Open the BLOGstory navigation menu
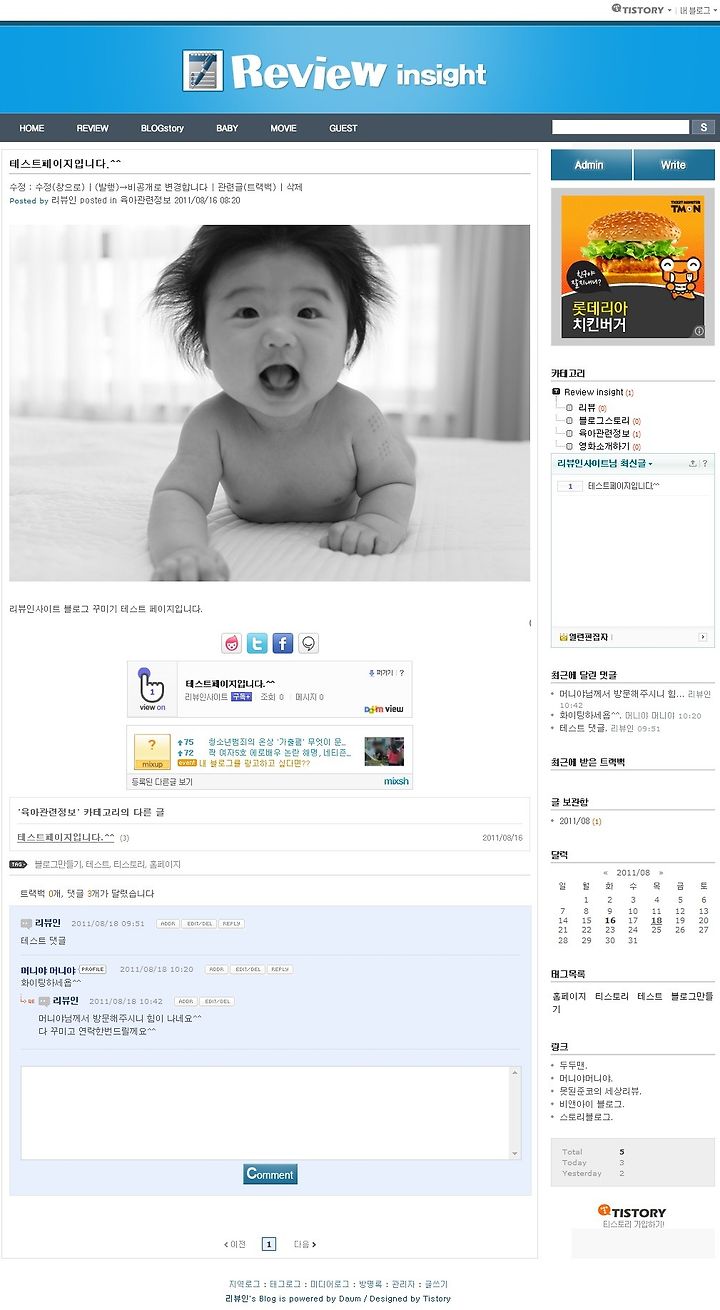The height and width of the screenshot is (1310, 720). (162, 128)
